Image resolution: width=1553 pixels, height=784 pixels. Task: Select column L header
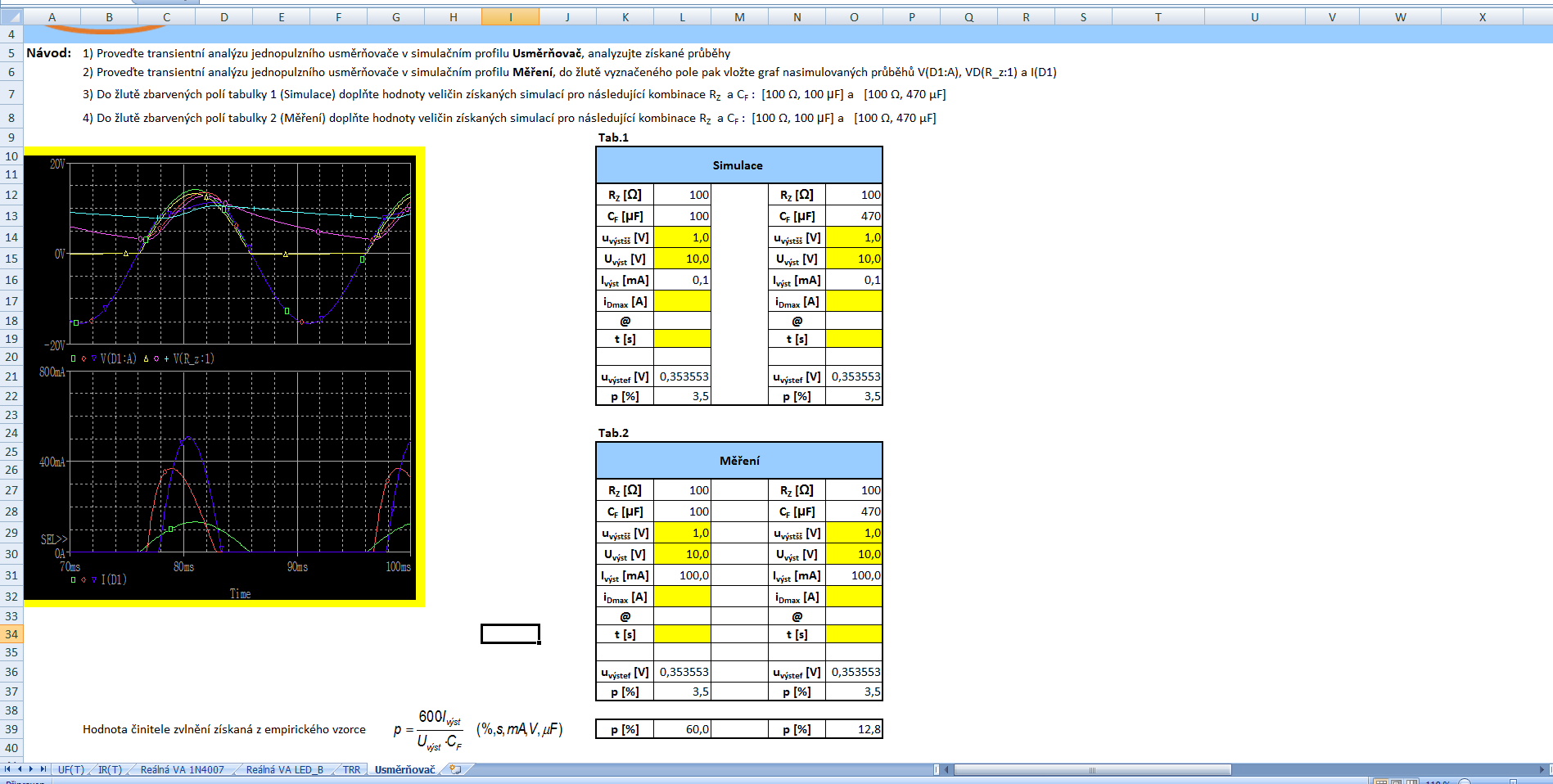coord(682,17)
